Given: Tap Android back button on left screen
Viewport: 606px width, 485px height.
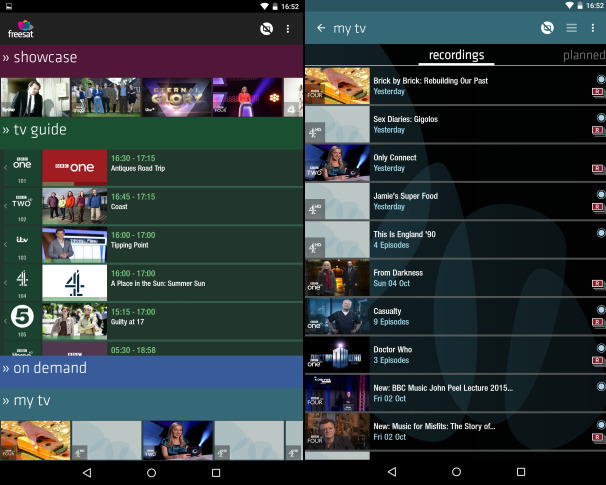Looking at the screenshot, I should (x=87, y=473).
